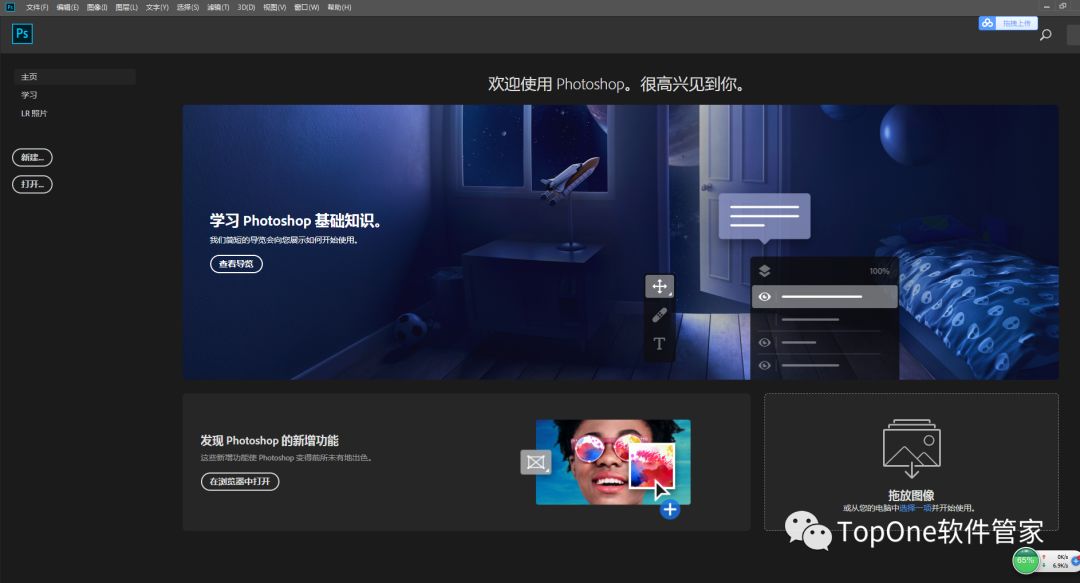1080x583 pixels.
Task: Click the new features sunglasses thumbnail
Action: [613, 462]
